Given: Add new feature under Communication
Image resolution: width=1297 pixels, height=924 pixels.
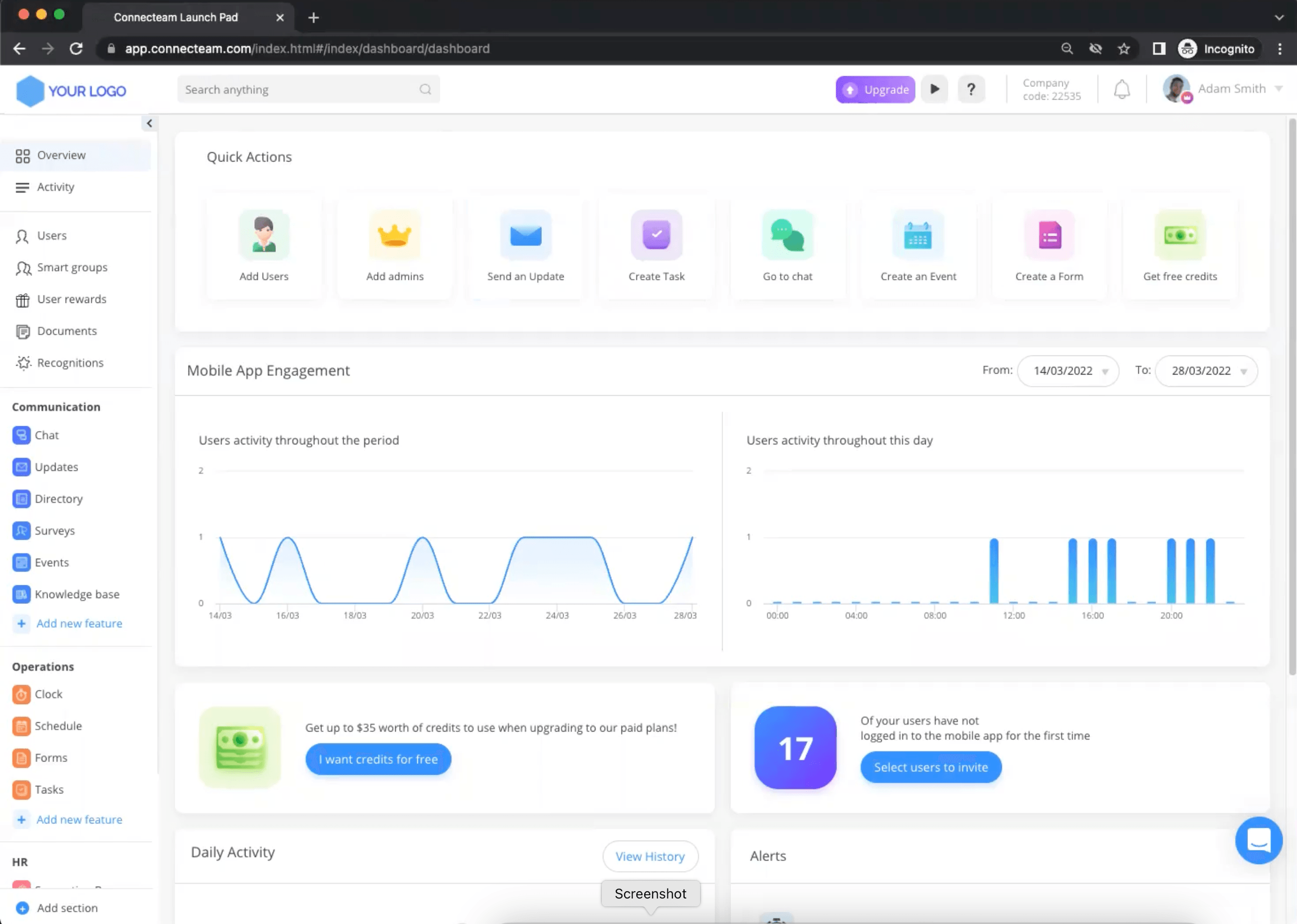Looking at the screenshot, I should [68, 624].
